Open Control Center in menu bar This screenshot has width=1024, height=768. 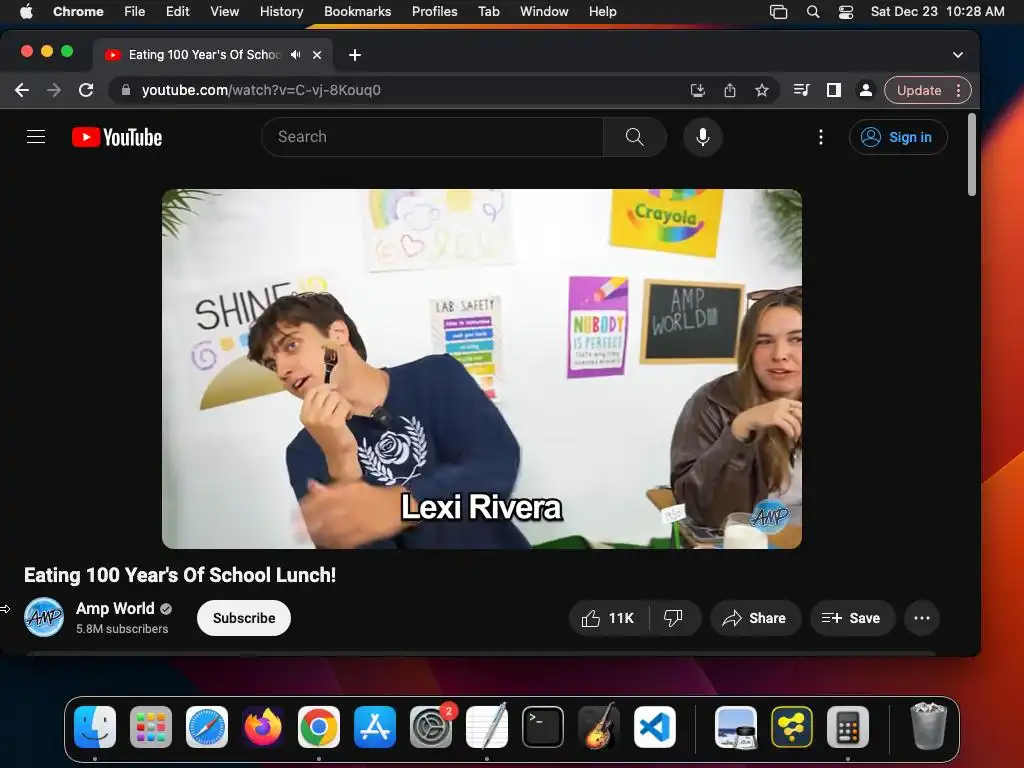click(x=846, y=12)
